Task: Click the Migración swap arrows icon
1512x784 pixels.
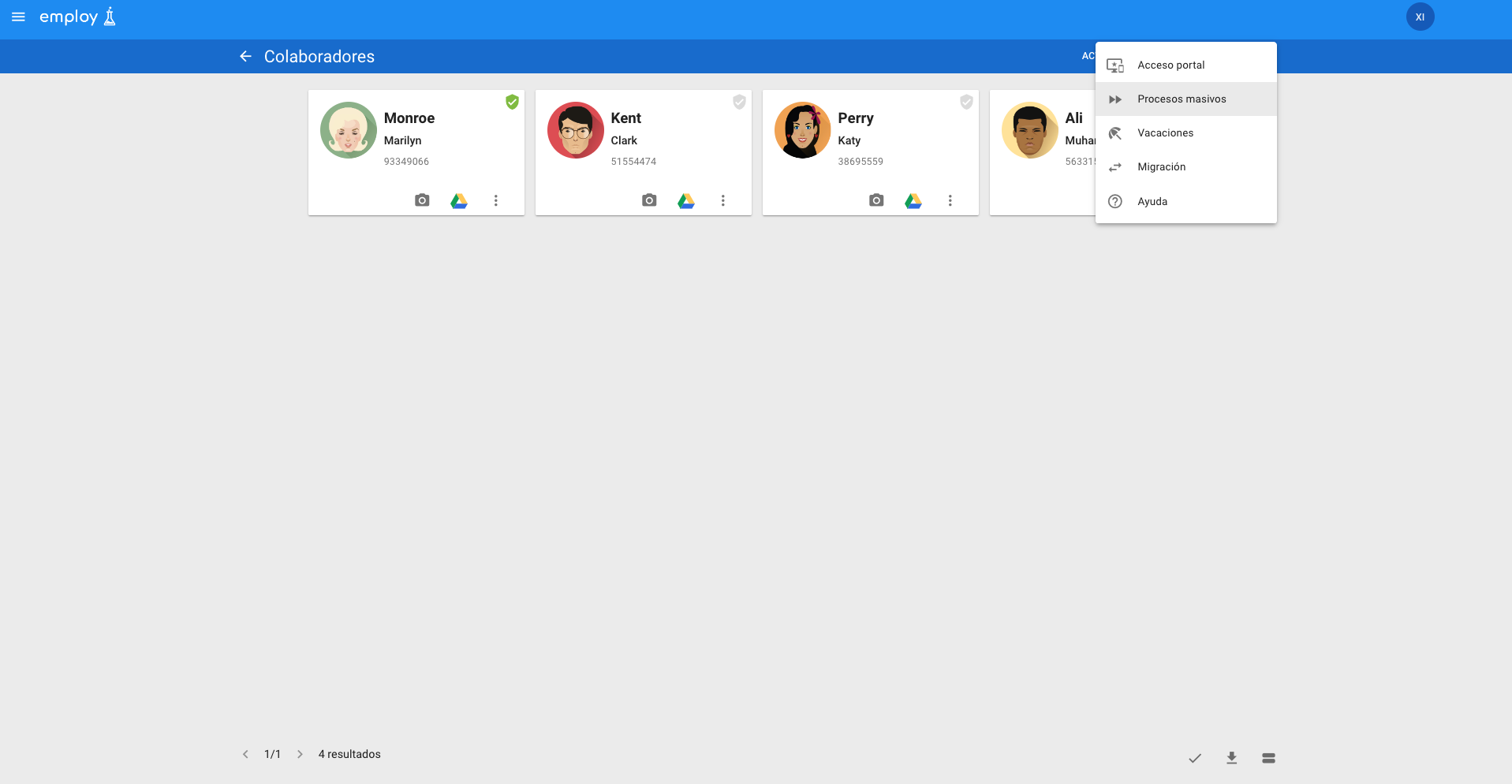Action: coord(1115,167)
